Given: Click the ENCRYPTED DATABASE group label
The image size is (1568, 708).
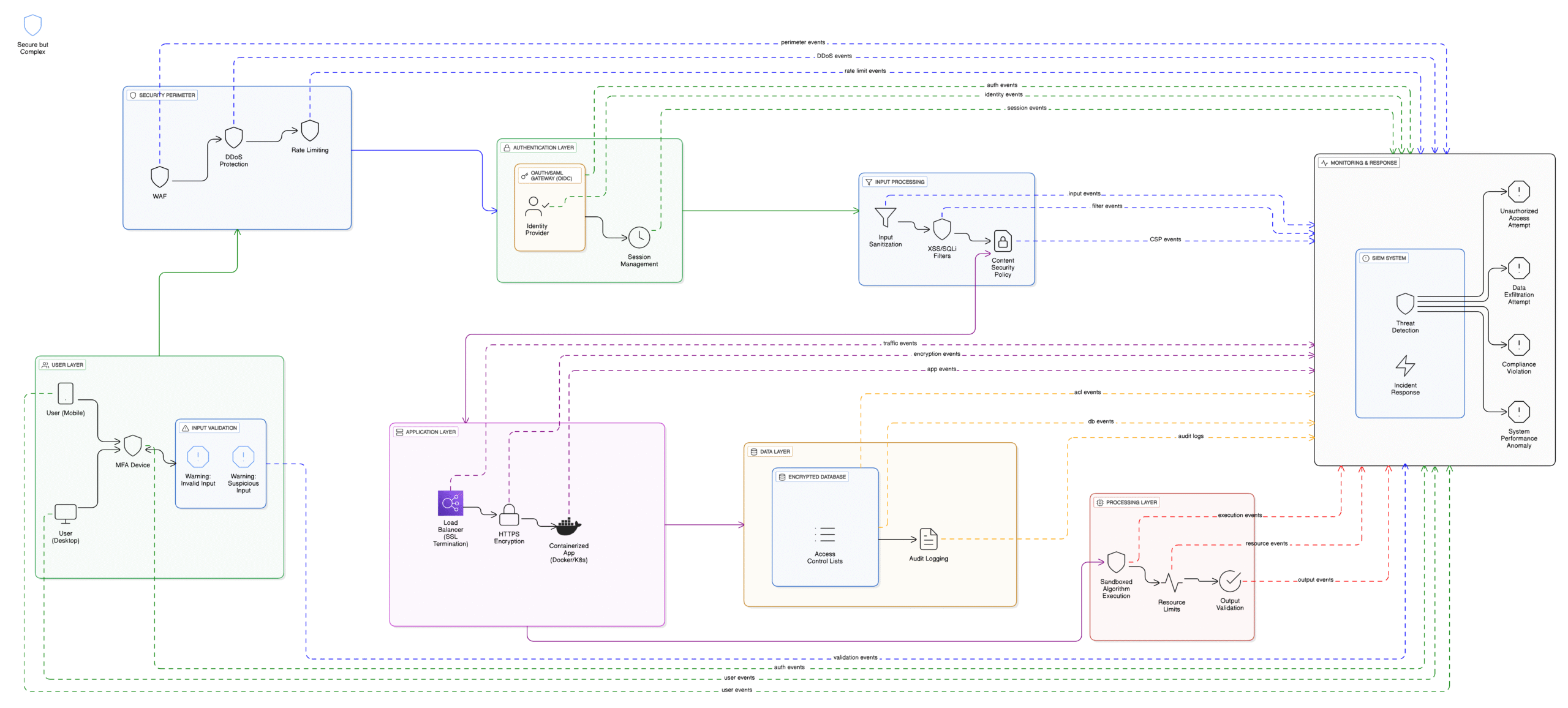Looking at the screenshot, I should (x=812, y=477).
